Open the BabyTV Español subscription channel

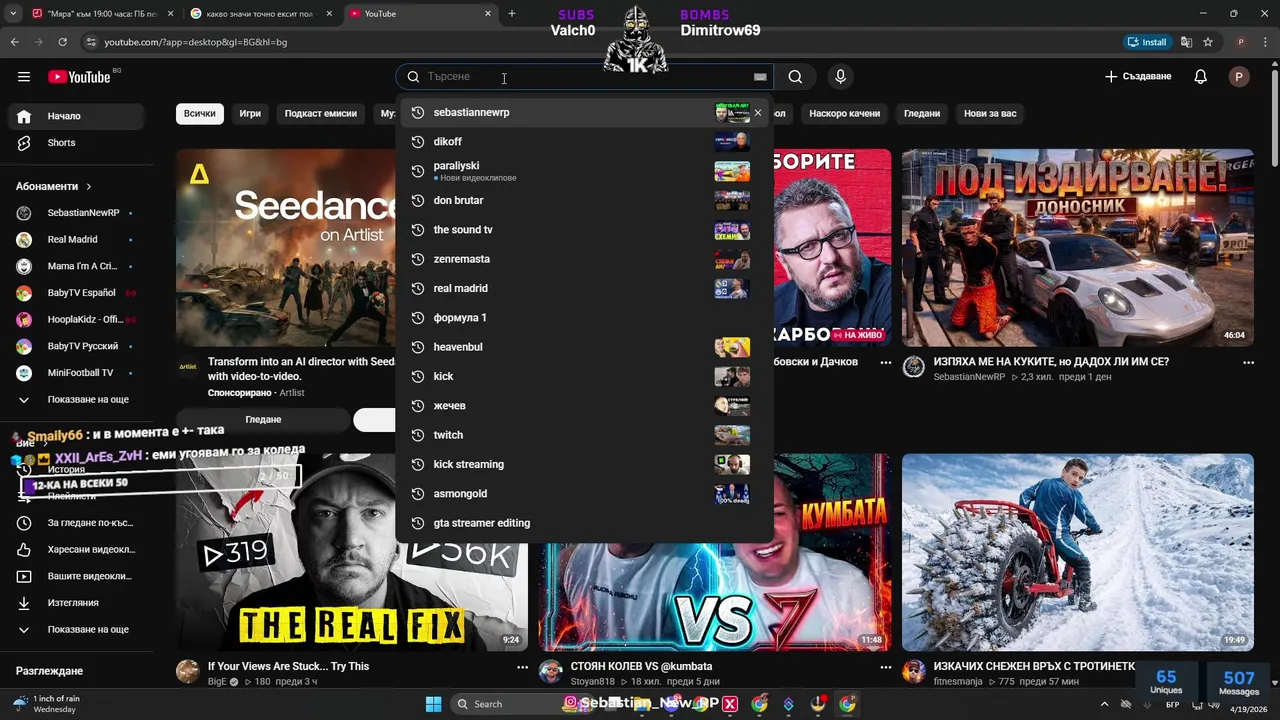point(76,293)
